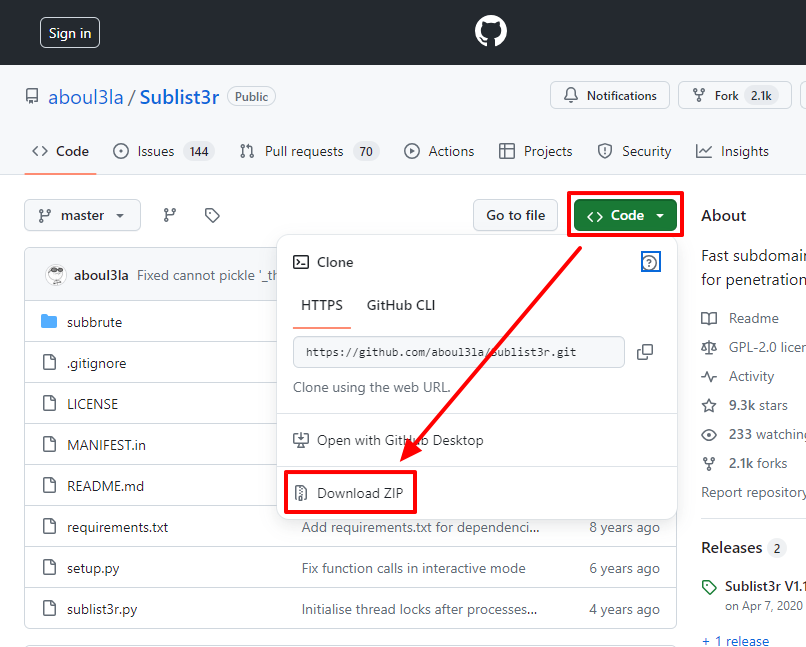Click the eye icon beside 233 watching
The width and height of the screenshot is (806, 647).
[709, 435]
